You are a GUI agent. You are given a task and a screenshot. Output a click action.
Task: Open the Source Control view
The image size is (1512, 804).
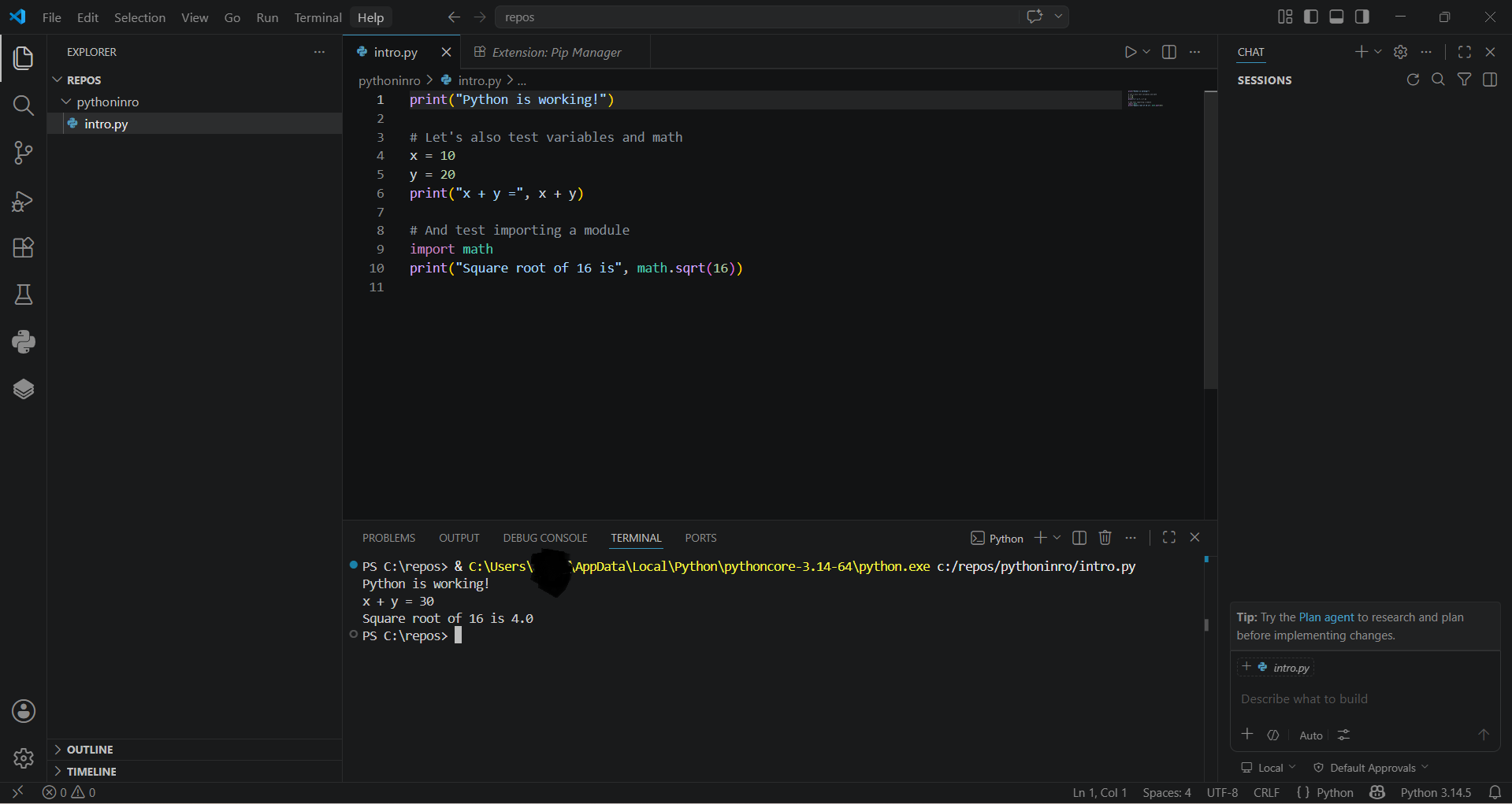coord(24,153)
